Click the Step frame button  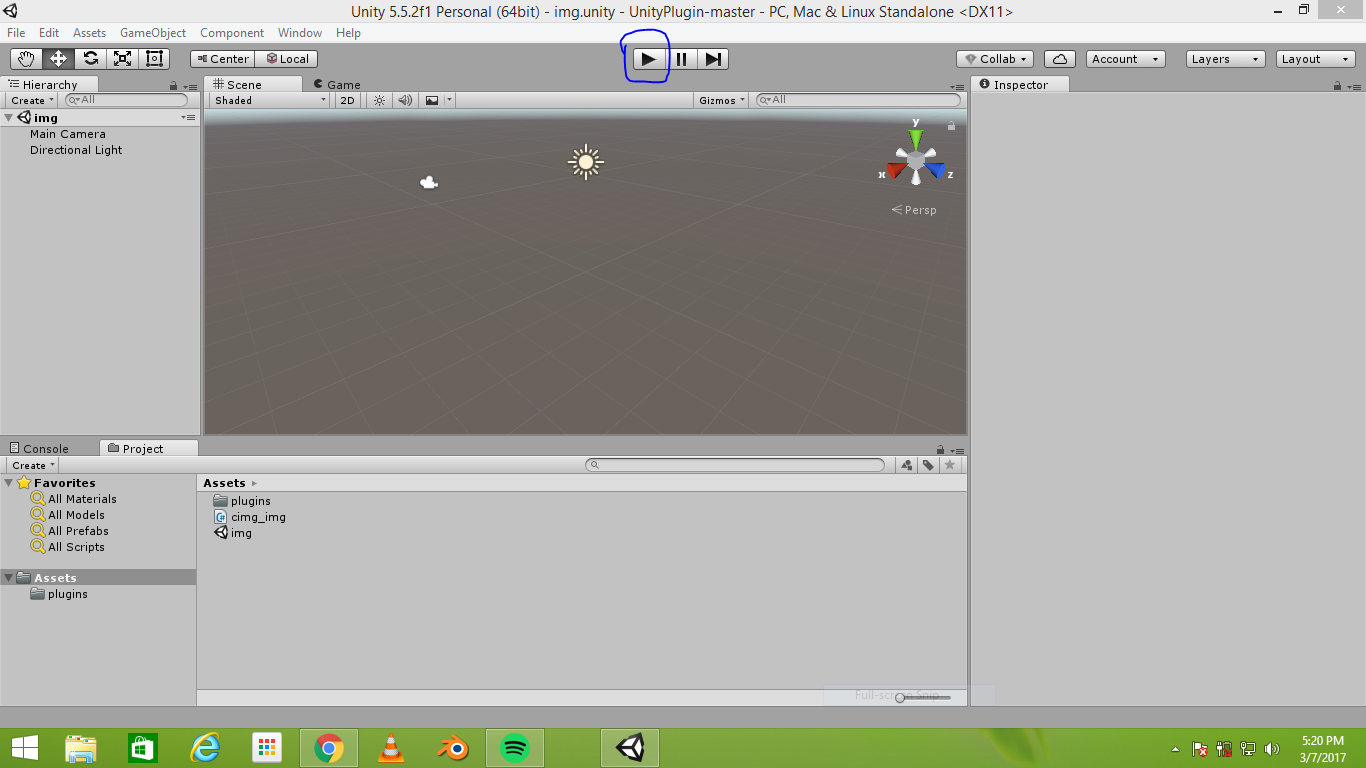[712, 59]
